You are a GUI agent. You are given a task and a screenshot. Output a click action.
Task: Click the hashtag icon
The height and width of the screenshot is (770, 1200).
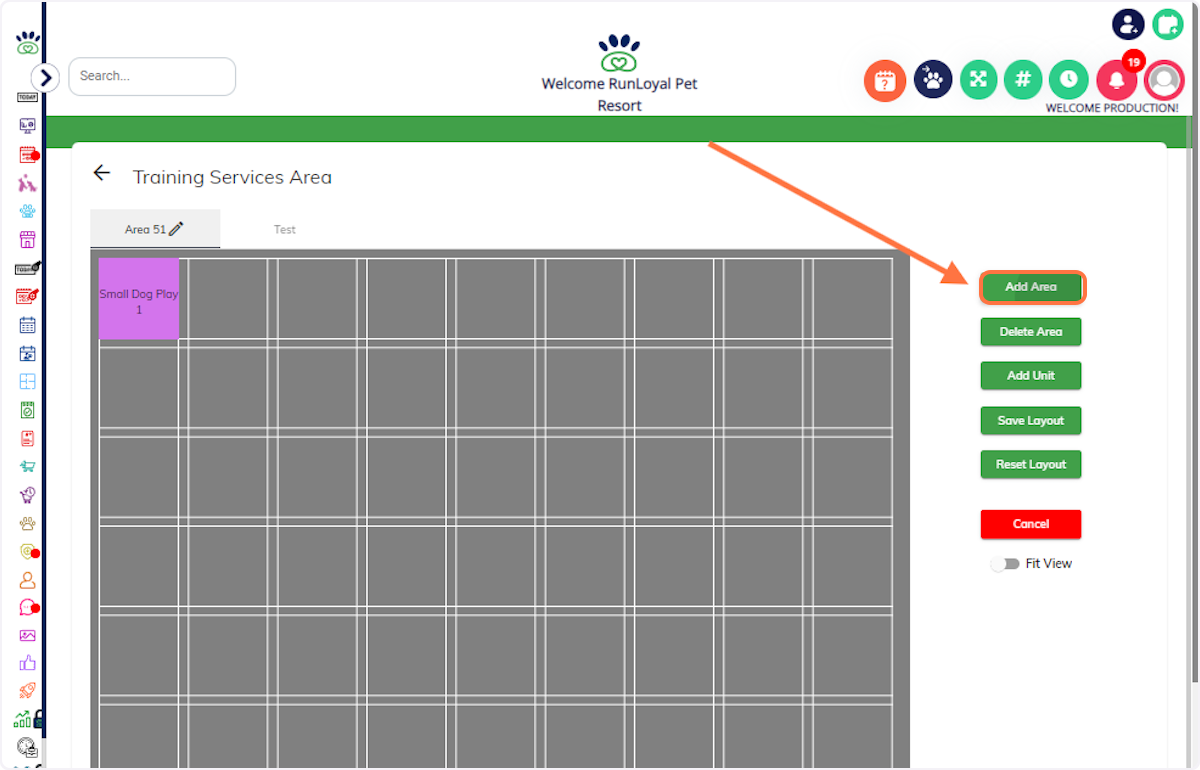pos(1022,80)
